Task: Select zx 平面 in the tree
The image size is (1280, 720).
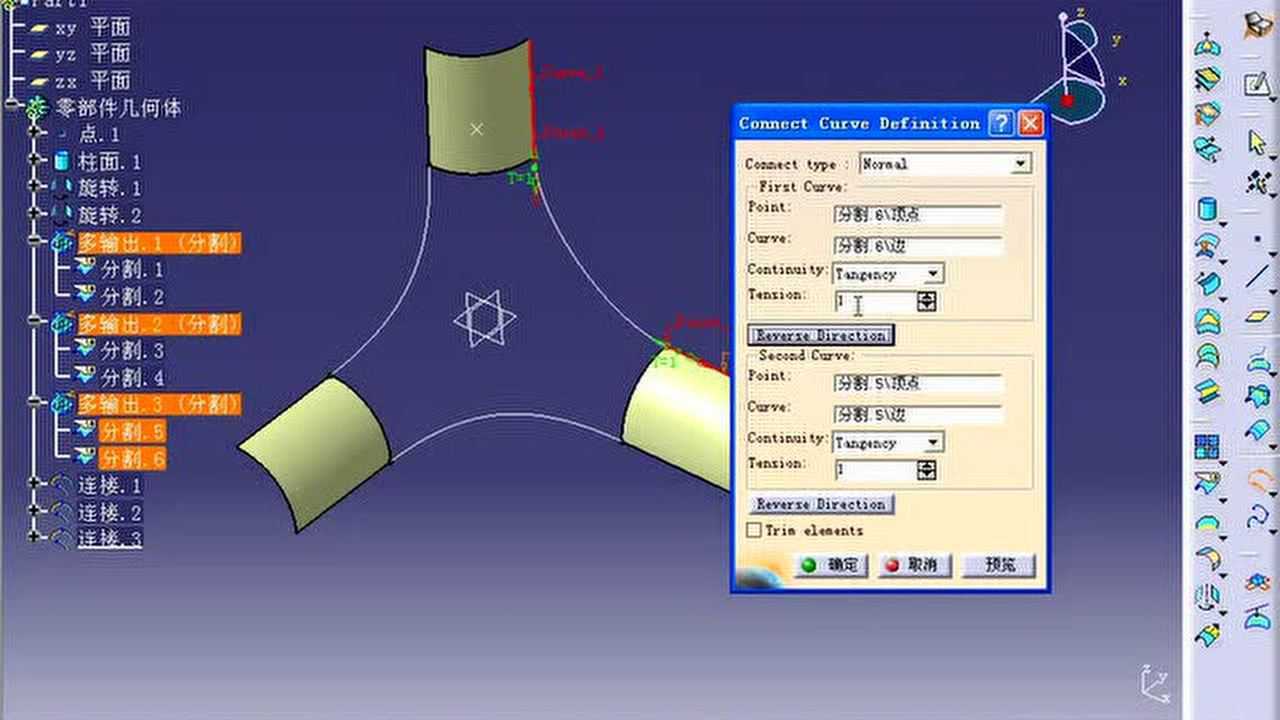Action: coord(92,80)
